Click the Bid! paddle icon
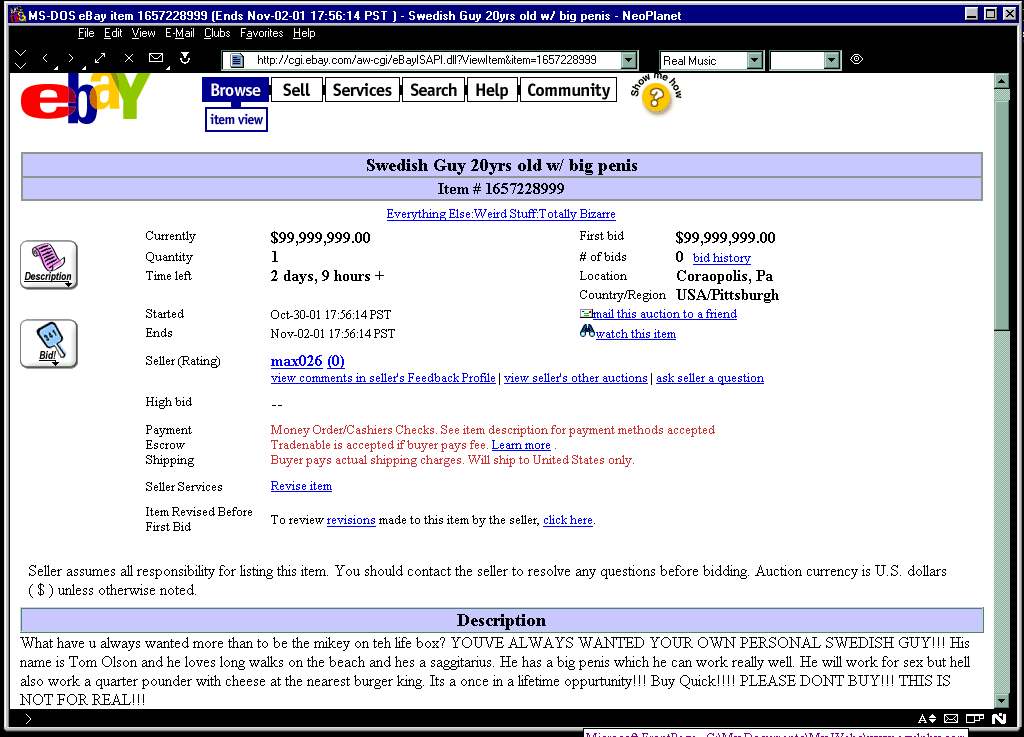The width and height of the screenshot is (1024, 737). click(x=48, y=344)
